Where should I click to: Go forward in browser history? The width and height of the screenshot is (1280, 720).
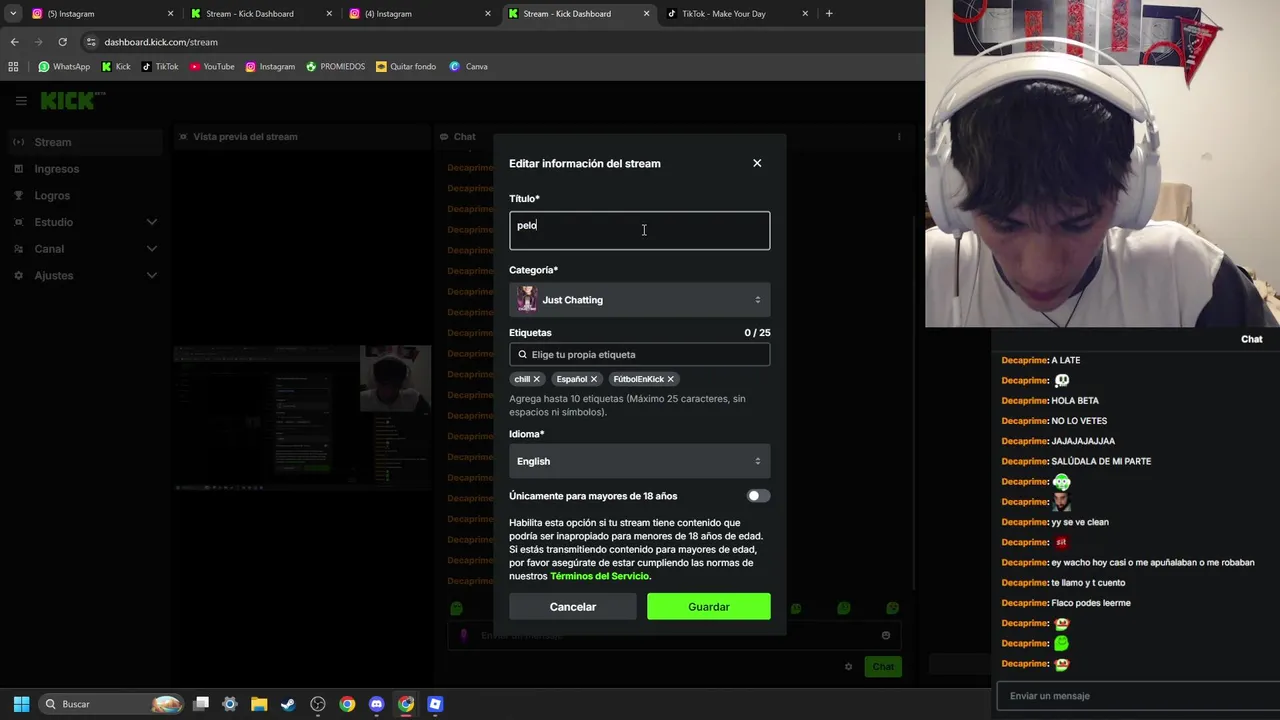click(38, 42)
